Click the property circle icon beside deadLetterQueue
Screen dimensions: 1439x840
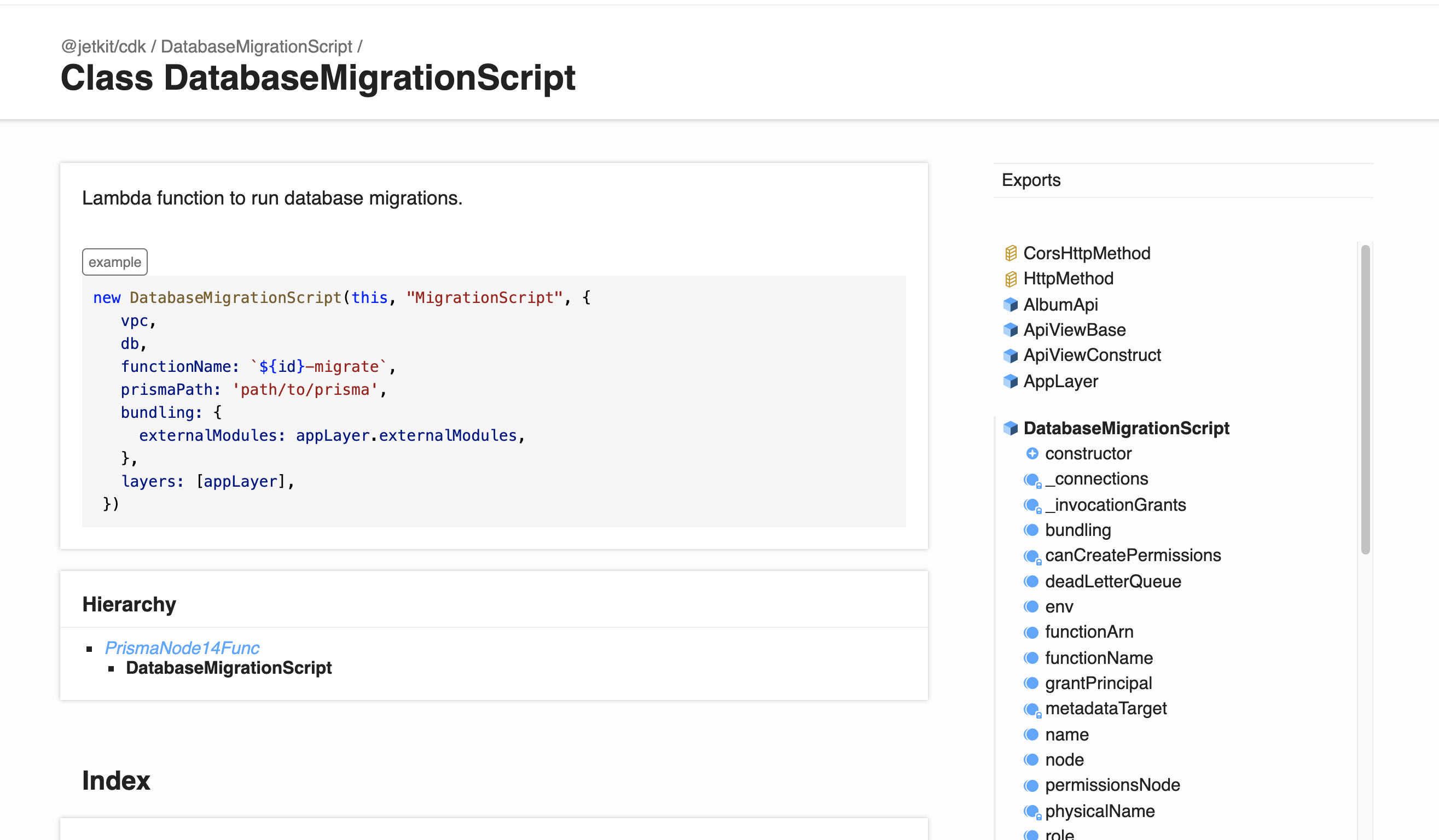pos(1032,581)
